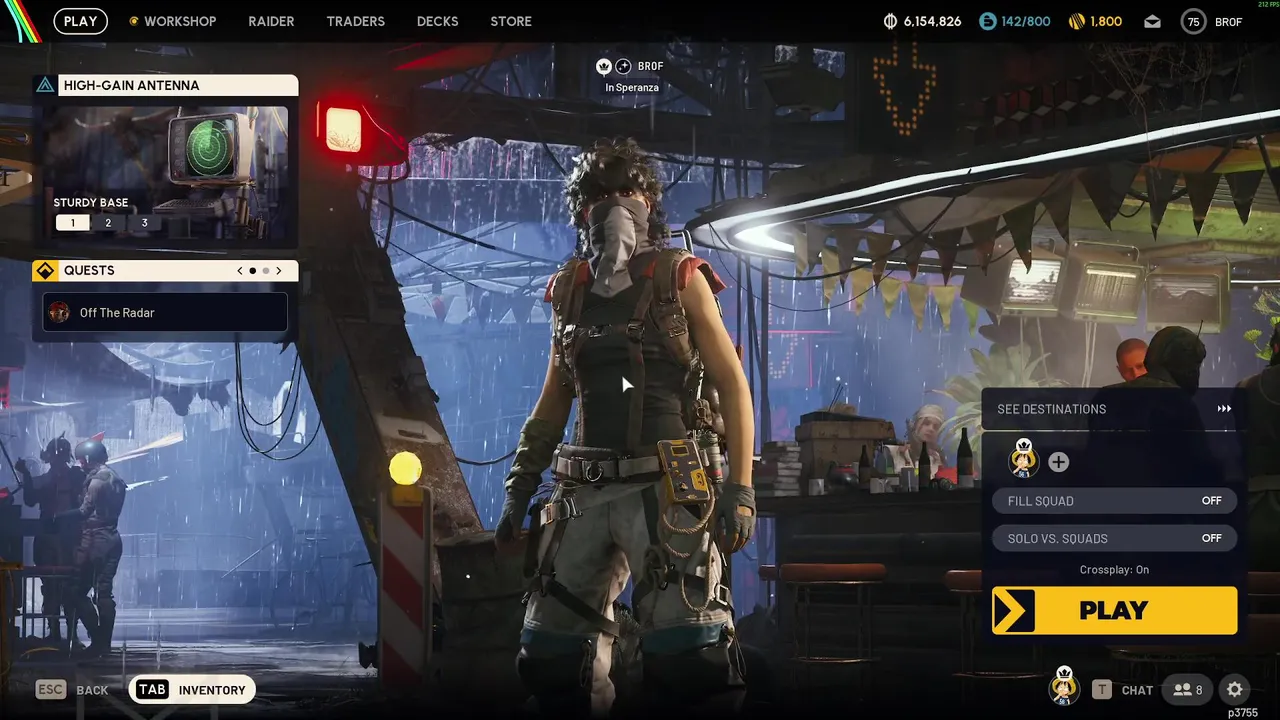Screen dimensions: 1280x720
Task: Click the squad leader avatar in the party panel
Action: [1024, 459]
